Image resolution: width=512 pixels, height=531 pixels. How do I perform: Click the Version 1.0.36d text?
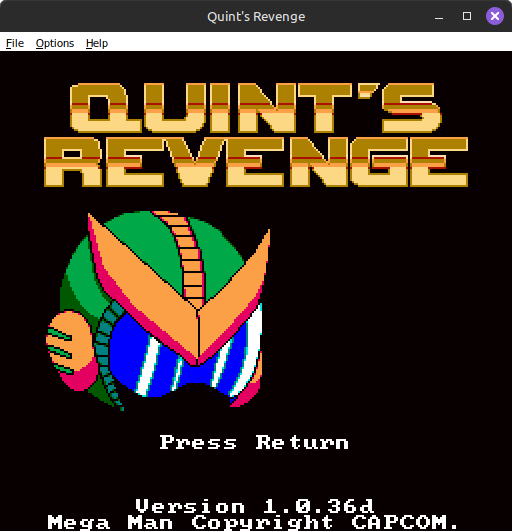pos(254,506)
